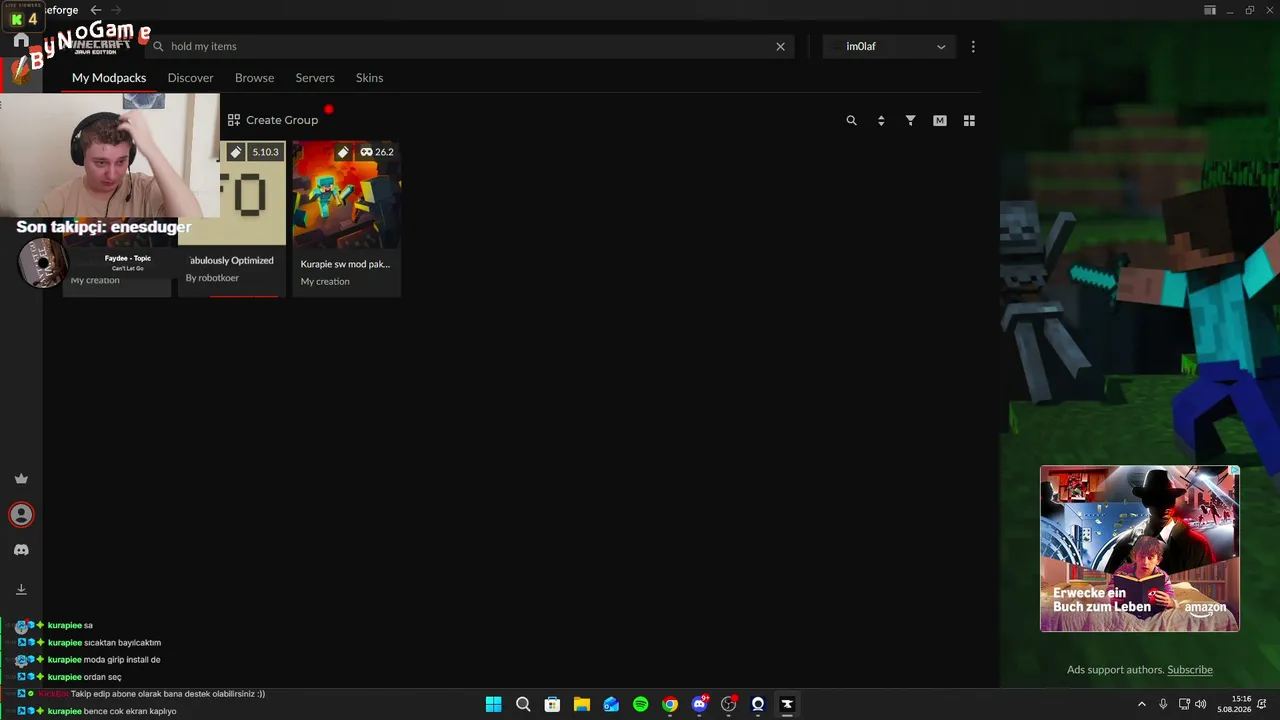Go to the Browse tab

click(255, 78)
